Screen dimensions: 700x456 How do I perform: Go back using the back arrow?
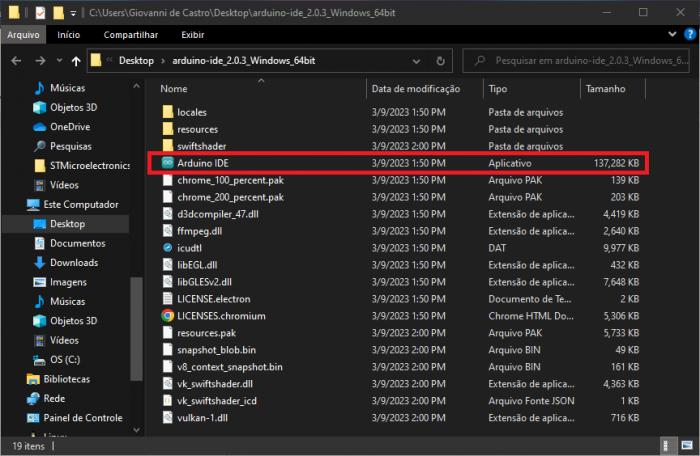[16, 61]
